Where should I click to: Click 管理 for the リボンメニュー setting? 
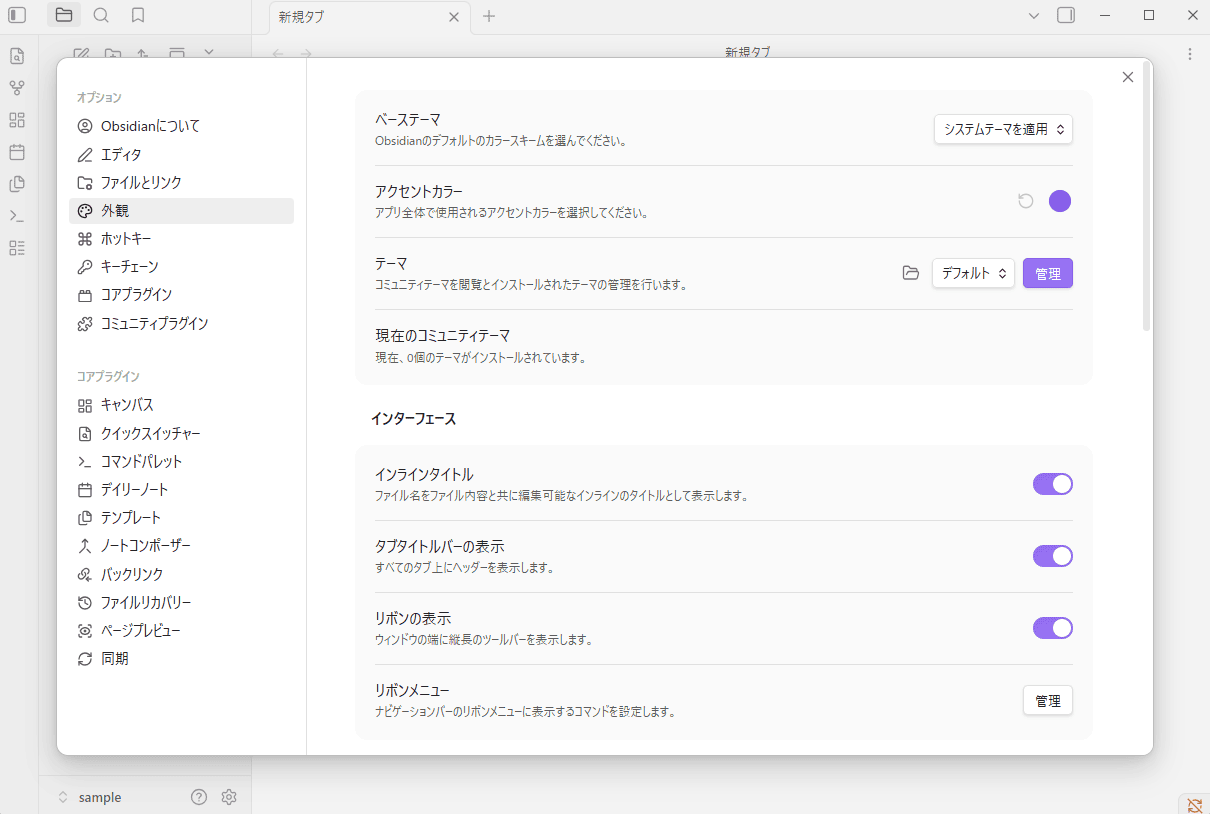coord(1047,700)
